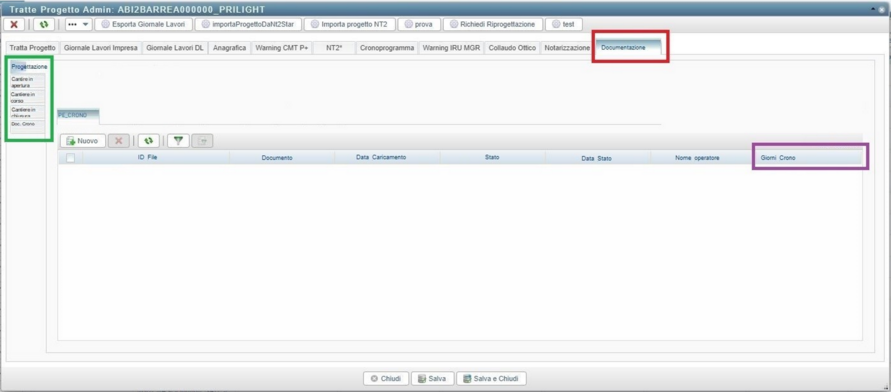Refresh the documents grid
Screen dimensions: 891x392
tap(149, 141)
